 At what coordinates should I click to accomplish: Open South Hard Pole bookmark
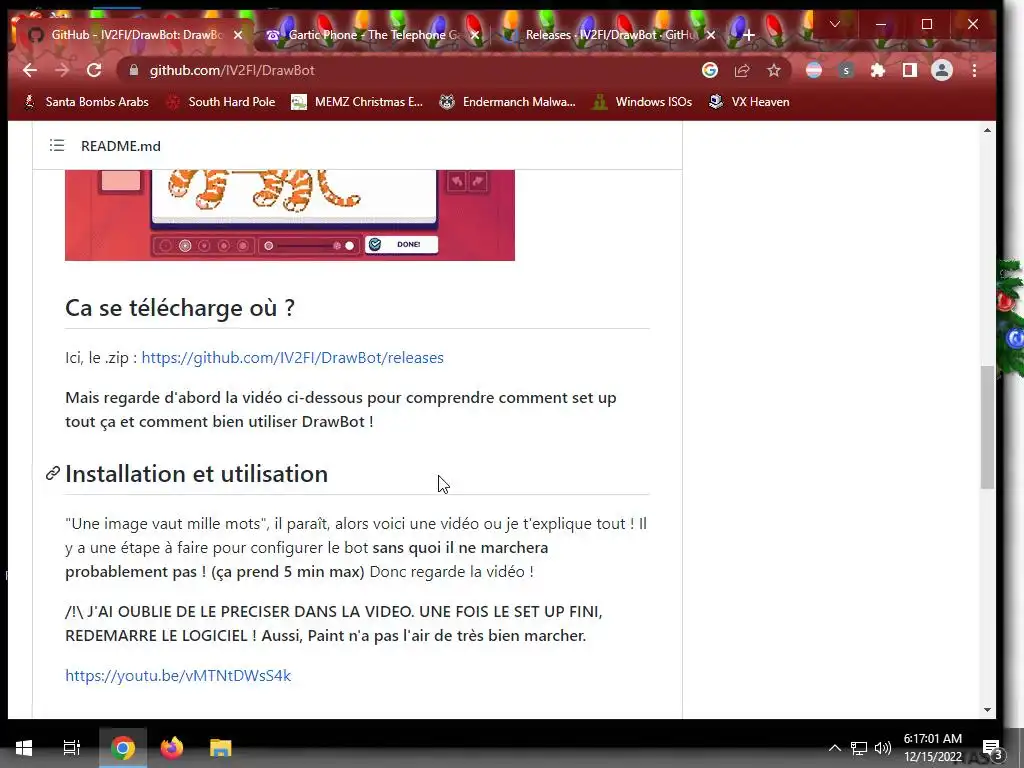pyautogui.click(x=221, y=102)
